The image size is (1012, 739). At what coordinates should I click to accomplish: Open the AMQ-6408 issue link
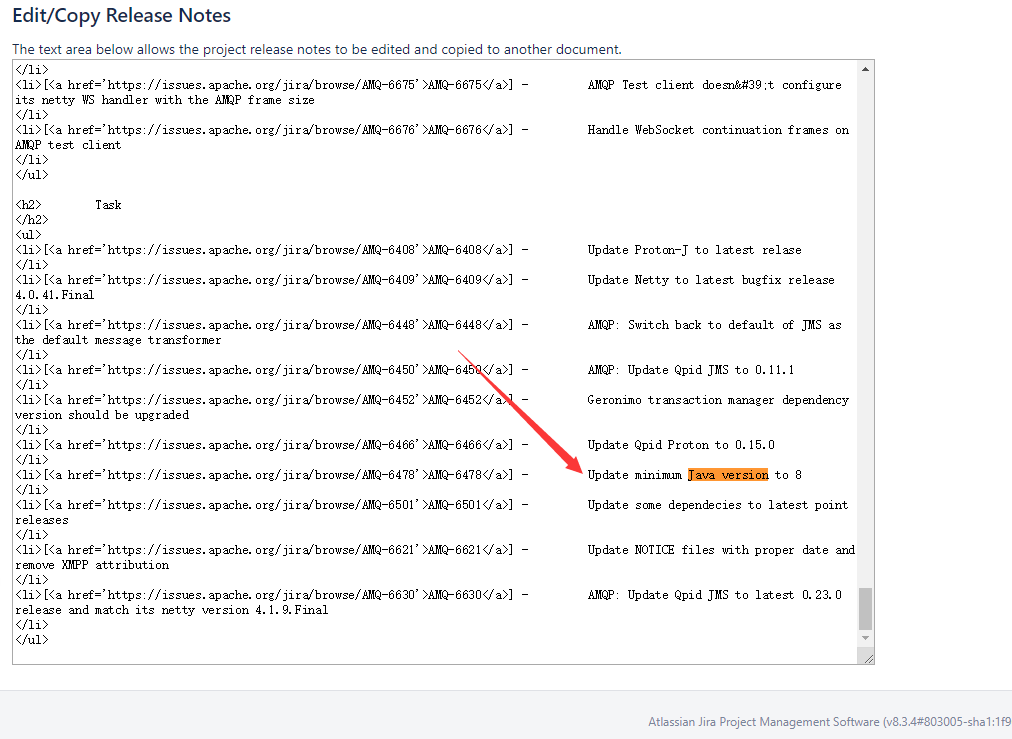[452, 249]
